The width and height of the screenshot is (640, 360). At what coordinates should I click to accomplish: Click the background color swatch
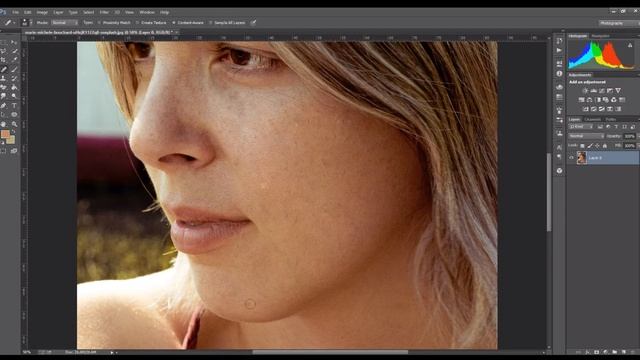coord(11,140)
